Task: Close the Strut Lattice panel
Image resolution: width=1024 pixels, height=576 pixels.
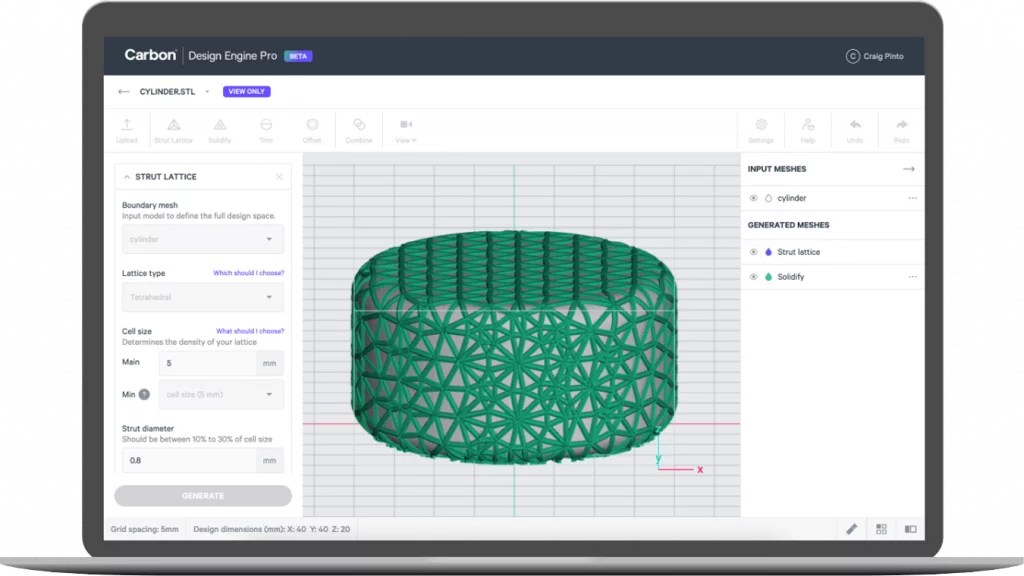Action: pos(279,177)
